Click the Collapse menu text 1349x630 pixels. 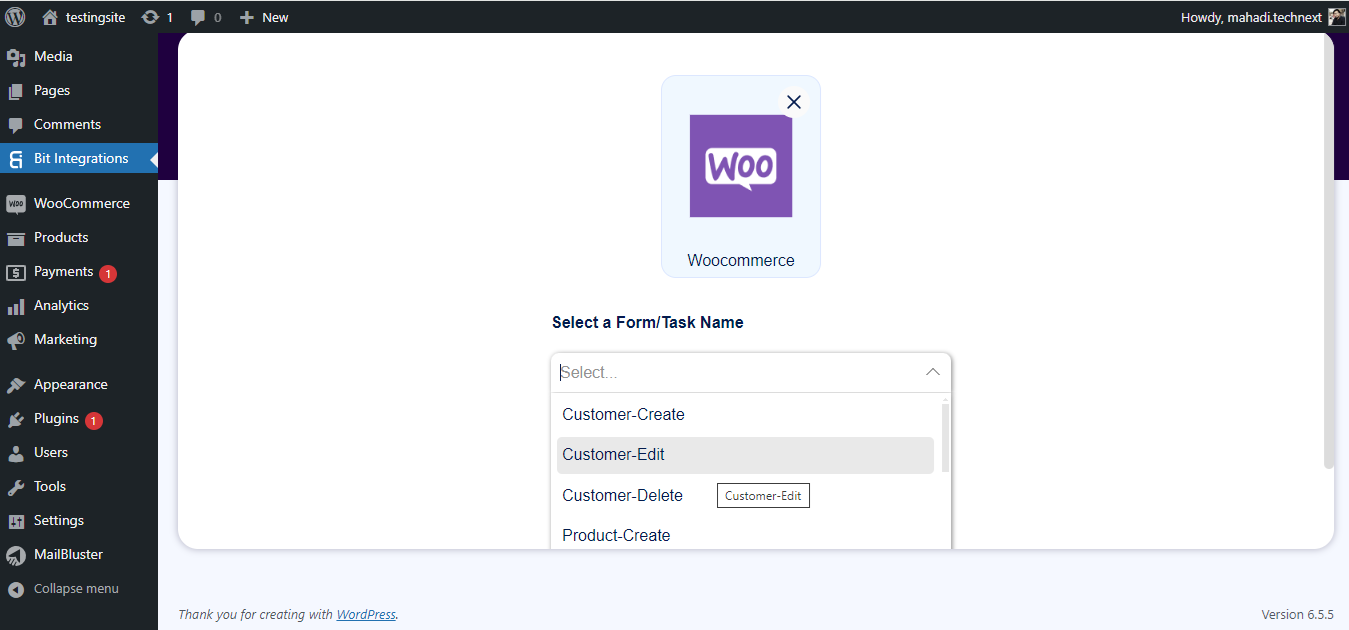click(x=76, y=589)
